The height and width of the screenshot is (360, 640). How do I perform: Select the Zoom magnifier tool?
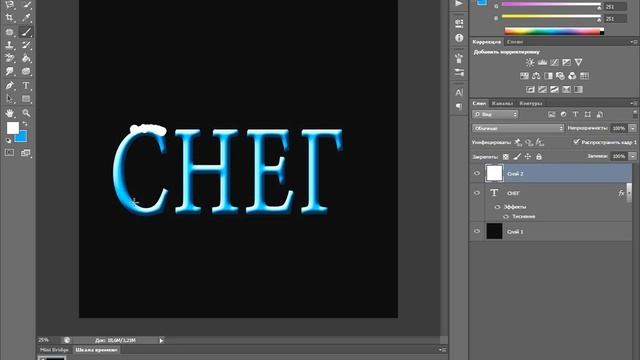[x=26, y=113]
